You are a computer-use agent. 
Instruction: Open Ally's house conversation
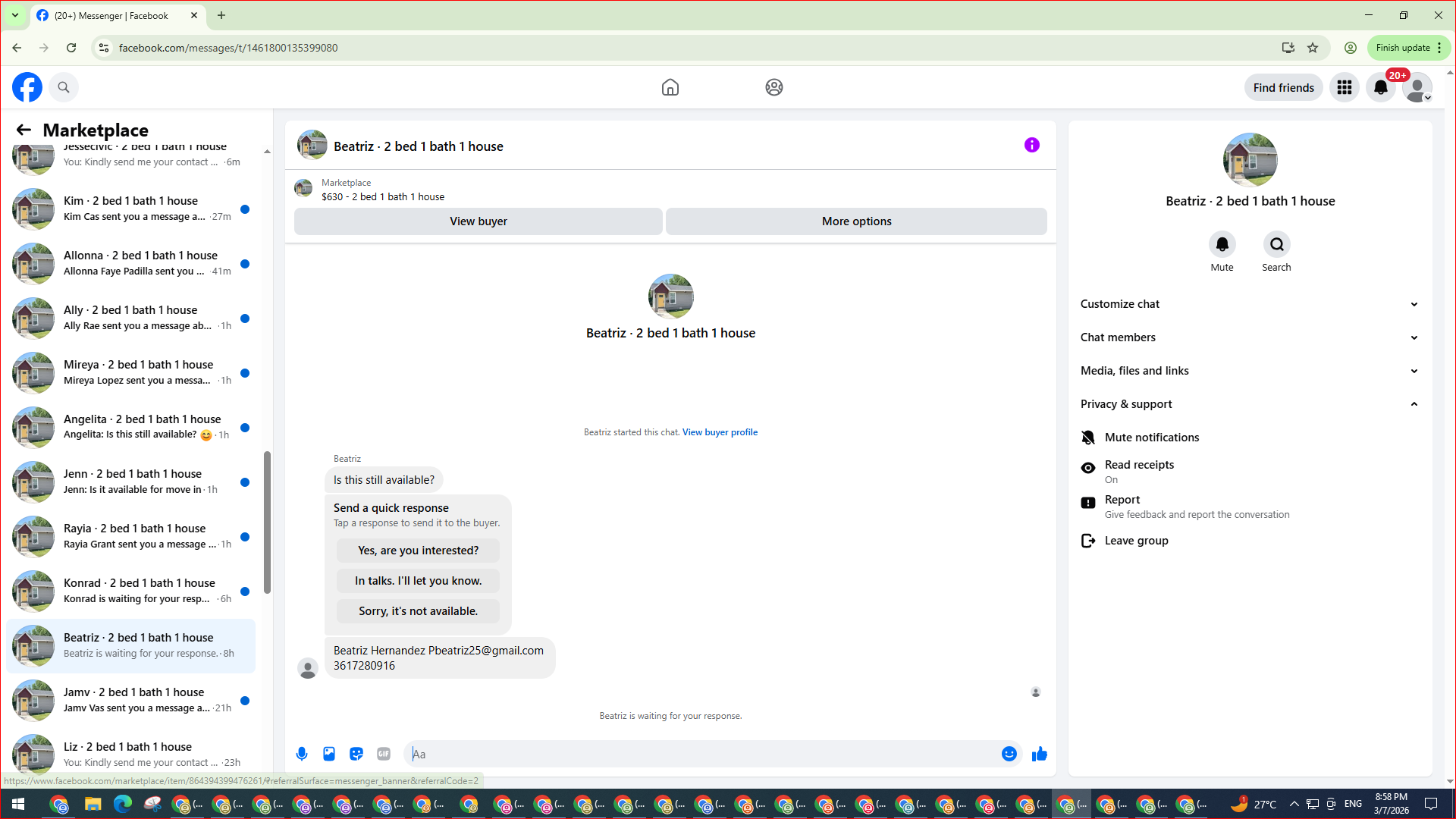tap(130, 318)
